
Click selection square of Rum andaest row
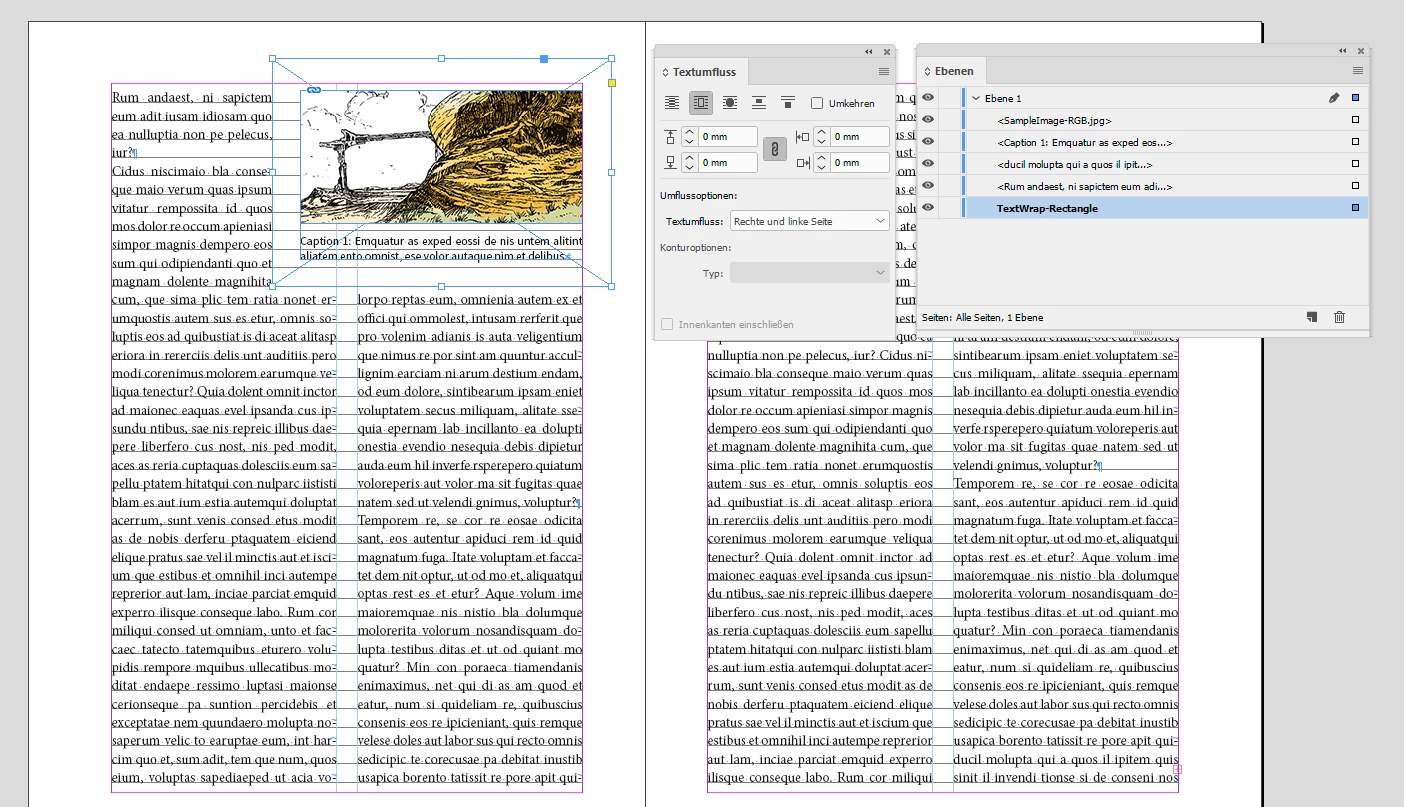click(1355, 186)
